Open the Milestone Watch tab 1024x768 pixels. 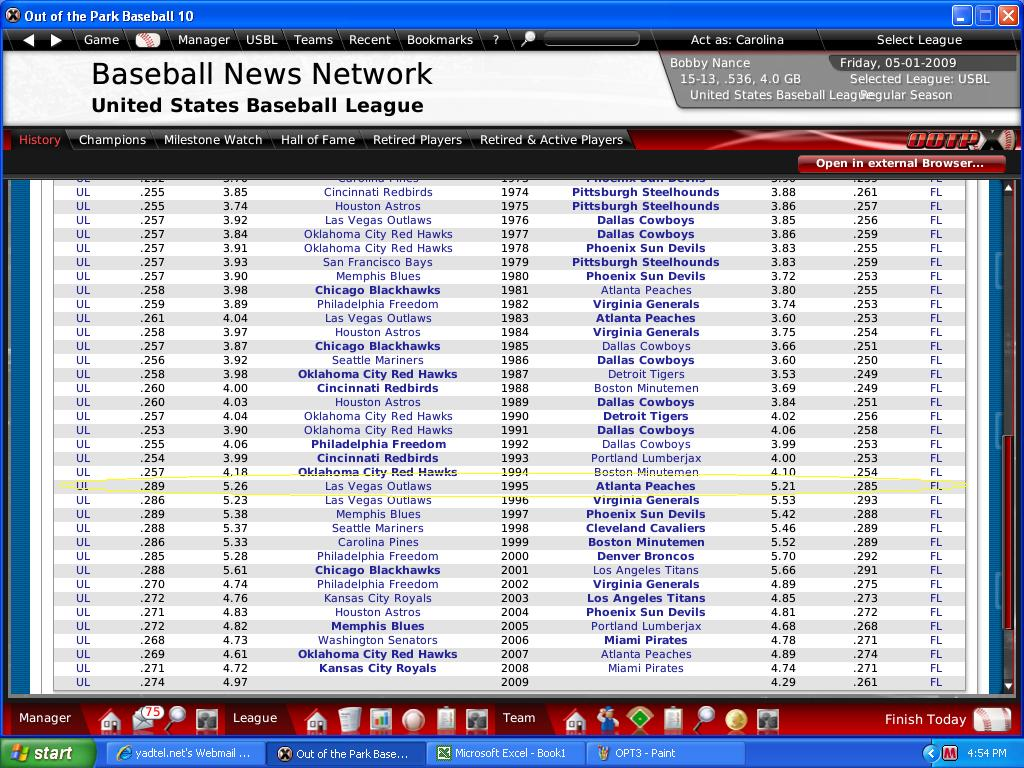pyautogui.click(x=213, y=140)
